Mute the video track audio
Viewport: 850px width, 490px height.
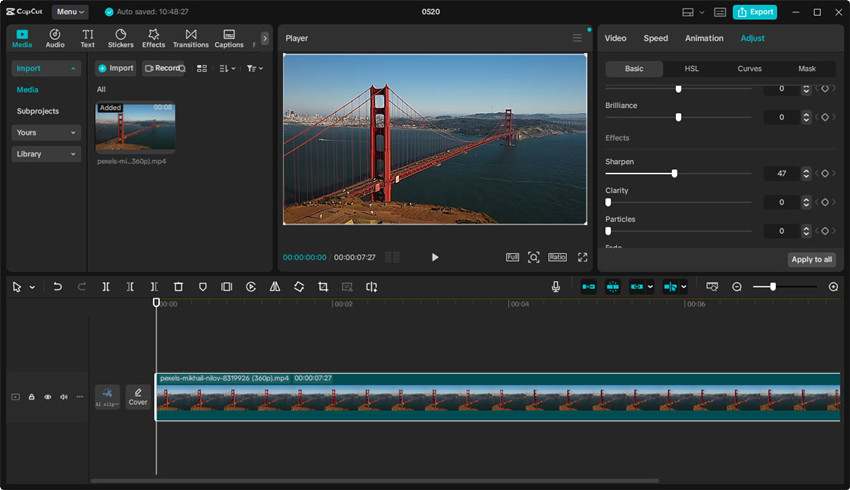coord(64,397)
